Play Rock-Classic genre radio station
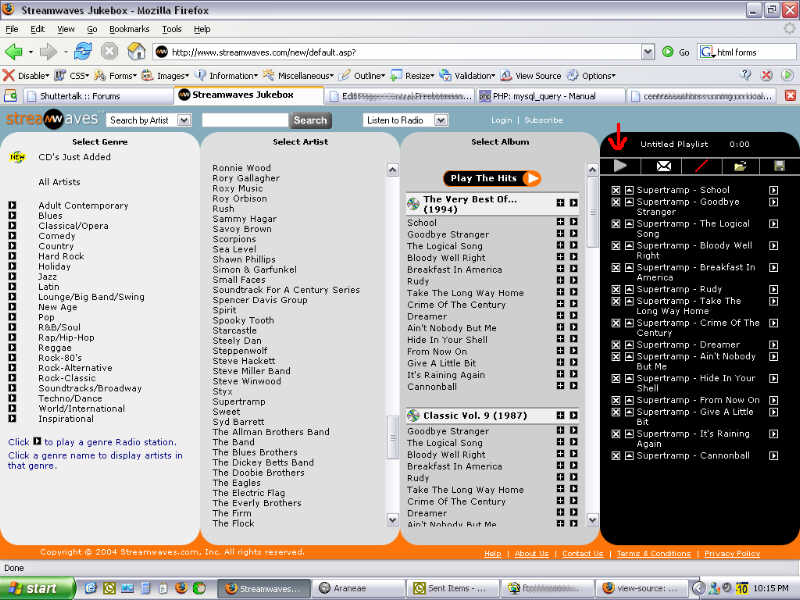Image resolution: width=800 pixels, height=600 pixels. click(12, 378)
